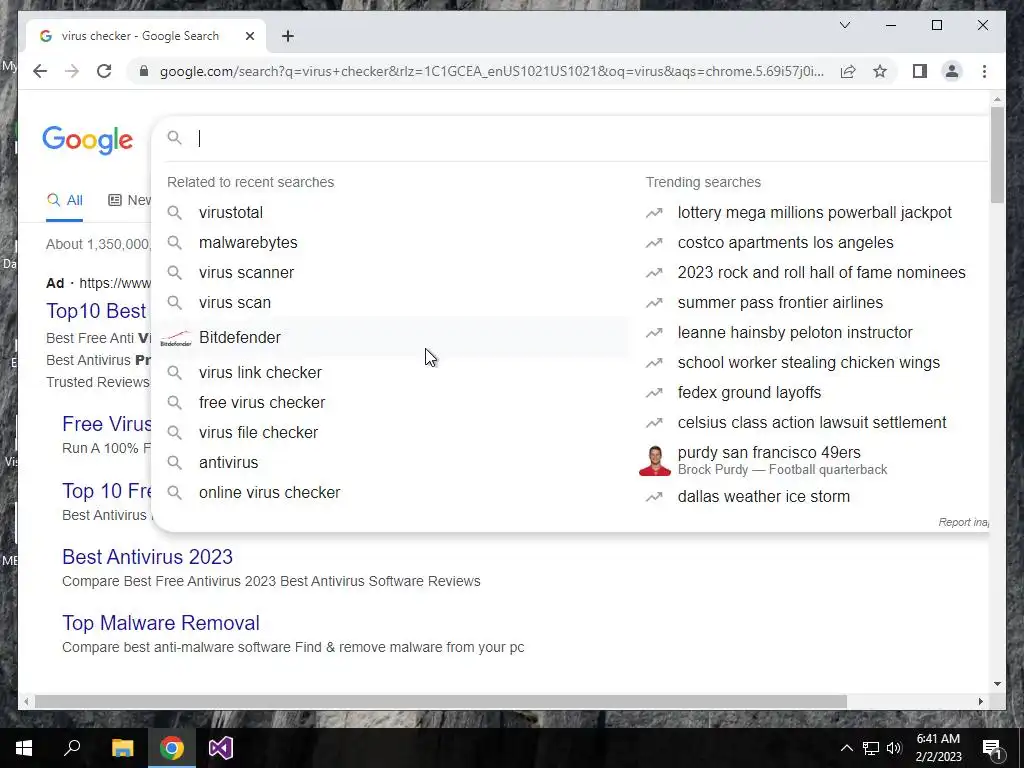The width and height of the screenshot is (1024, 768).
Task: Choose the virus scanner suggestion
Action: 392,272
